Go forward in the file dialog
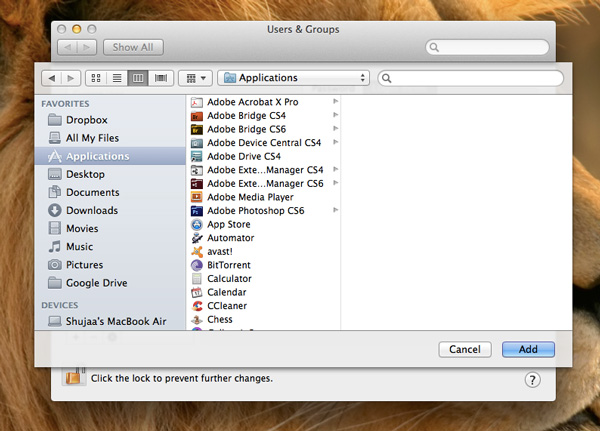The image size is (600, 431). (x=71, y=78)
